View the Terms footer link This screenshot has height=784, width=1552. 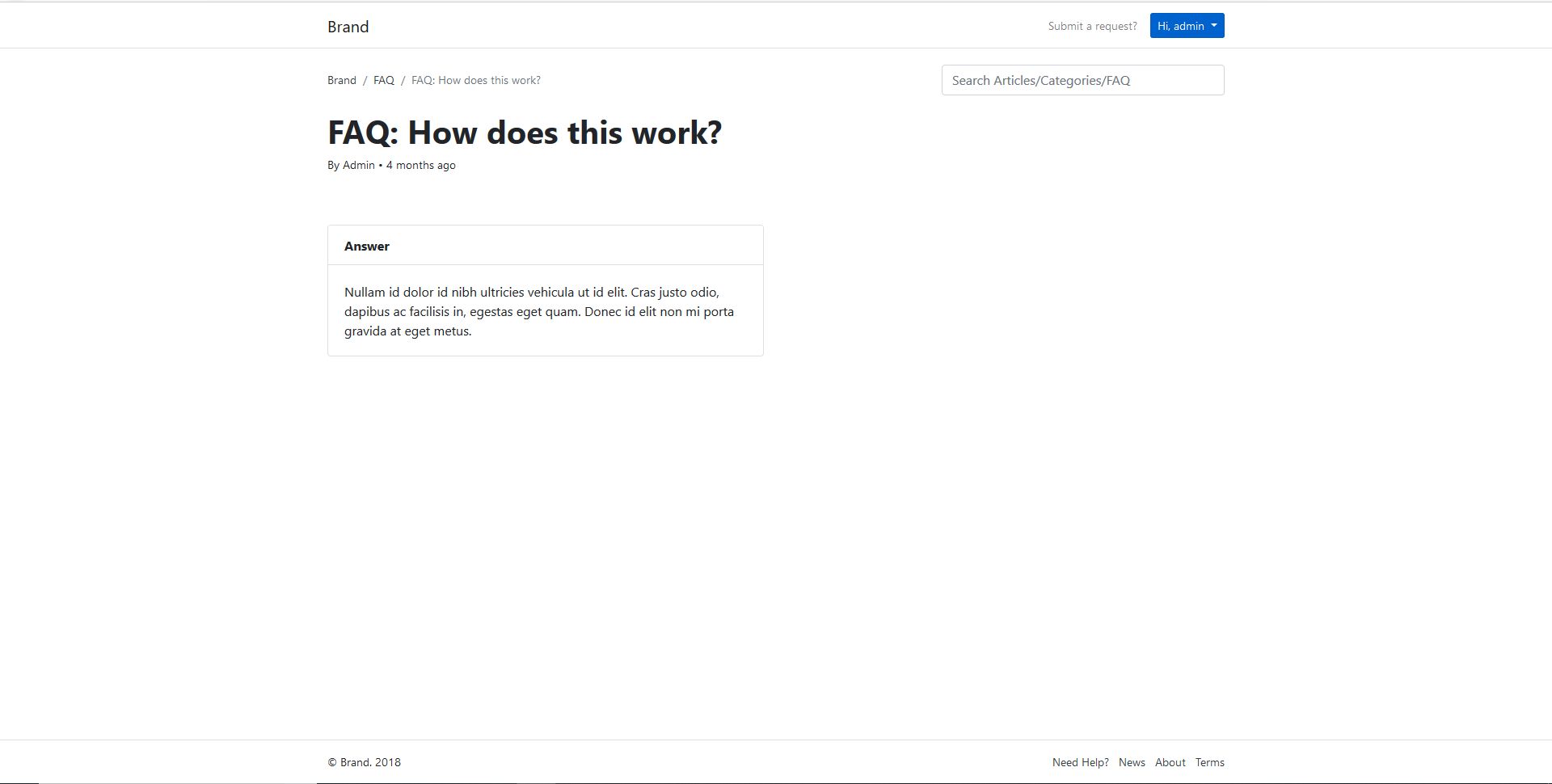point(1209,762)
